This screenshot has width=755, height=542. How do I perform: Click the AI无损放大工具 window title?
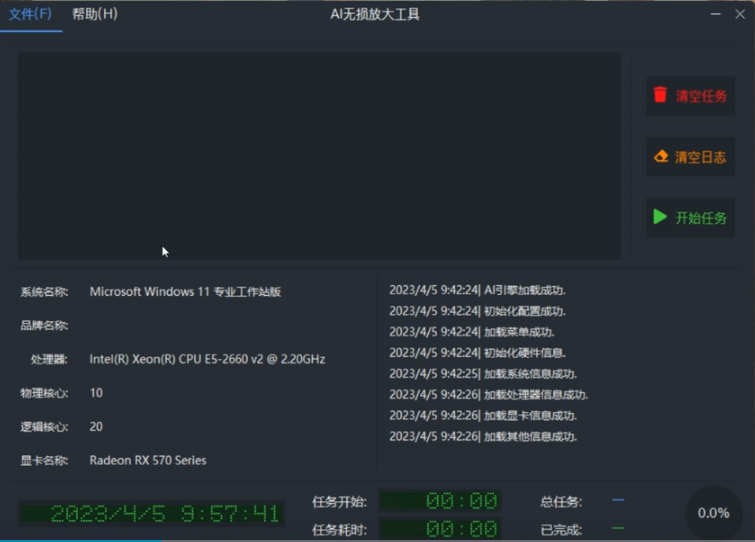[375, 14]
